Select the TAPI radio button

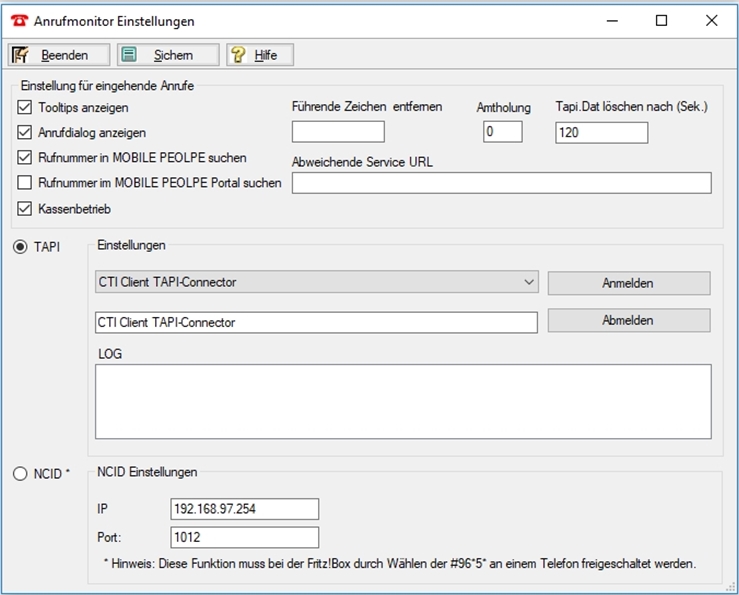[x=20, y=247]
